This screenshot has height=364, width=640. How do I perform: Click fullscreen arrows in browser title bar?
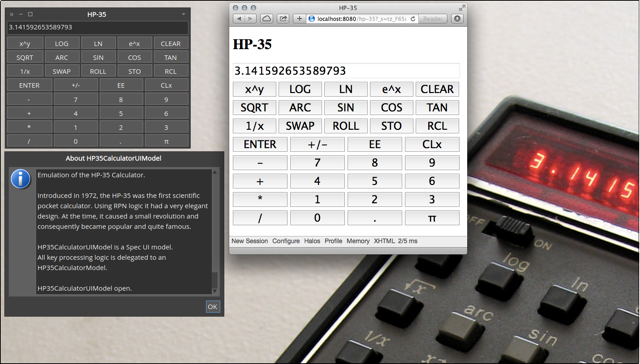tap(462, 8)
